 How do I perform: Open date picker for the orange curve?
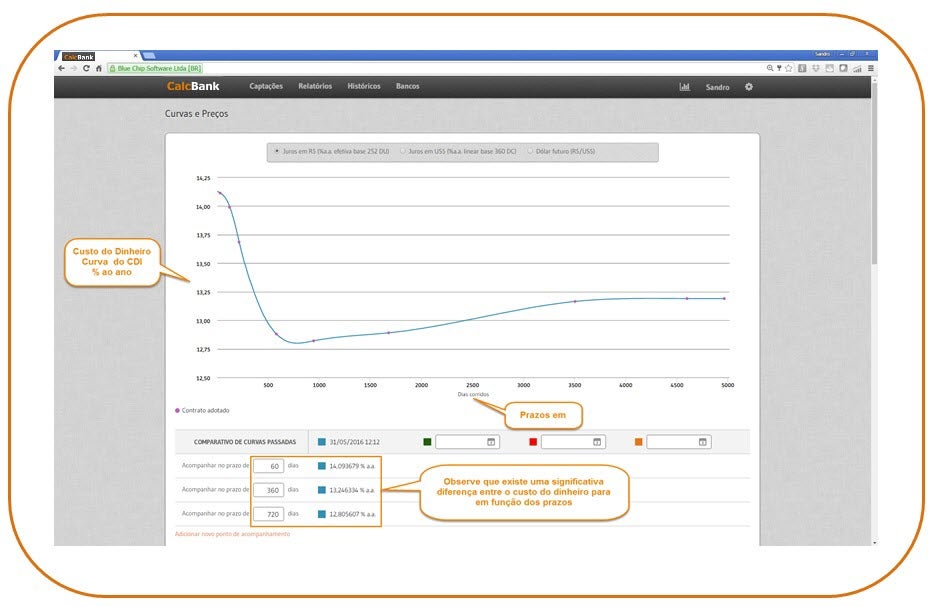(x=702, y=442)
